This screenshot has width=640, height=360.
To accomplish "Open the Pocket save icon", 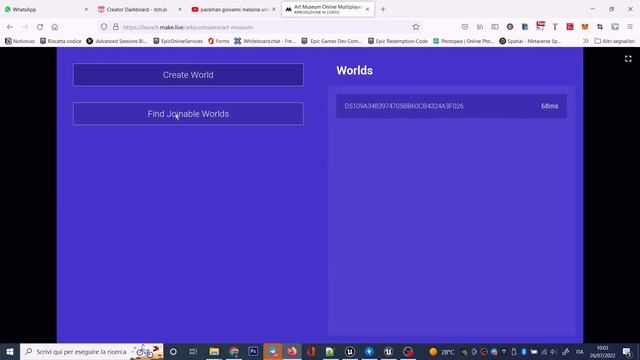I will point(465,27).
